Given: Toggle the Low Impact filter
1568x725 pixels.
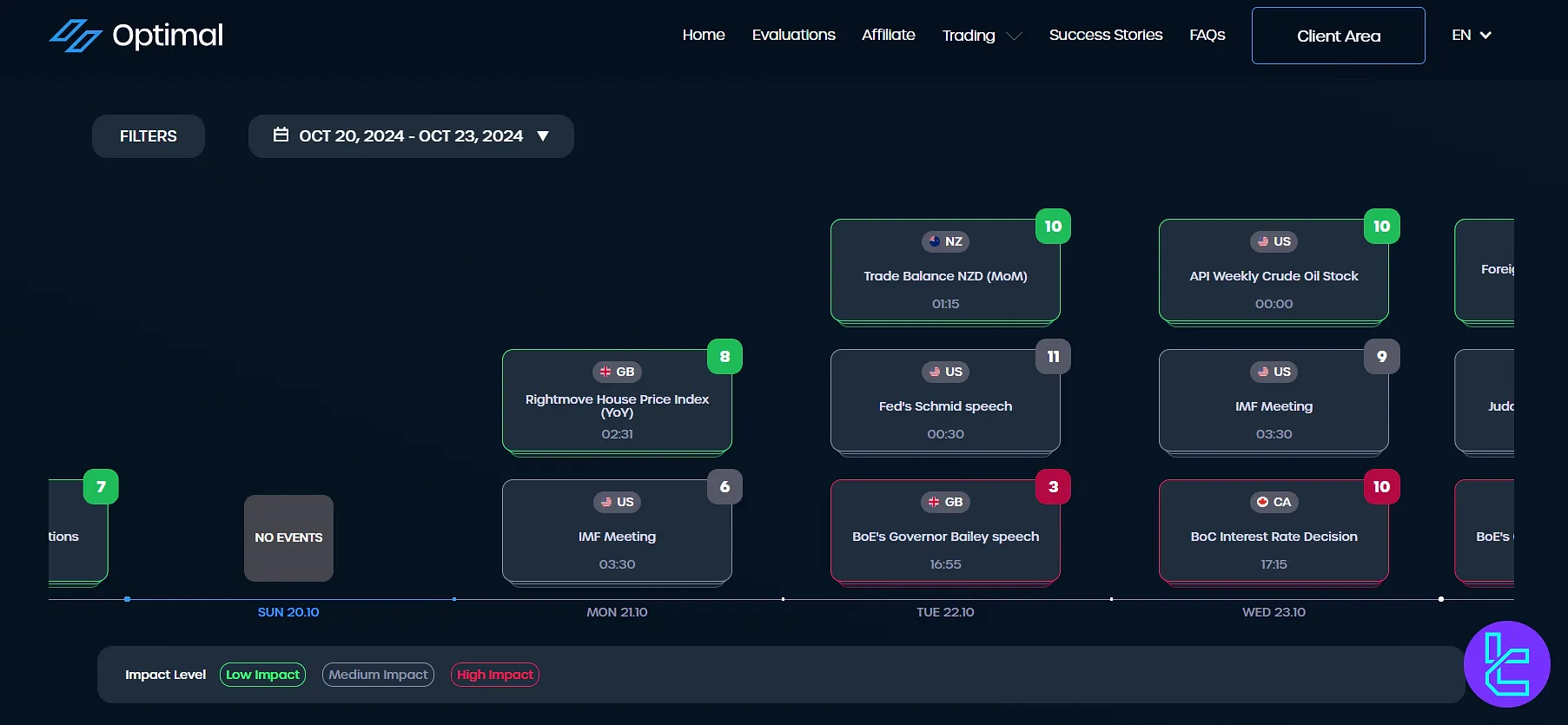Looking at the screenshot, I should click(262, 675).
